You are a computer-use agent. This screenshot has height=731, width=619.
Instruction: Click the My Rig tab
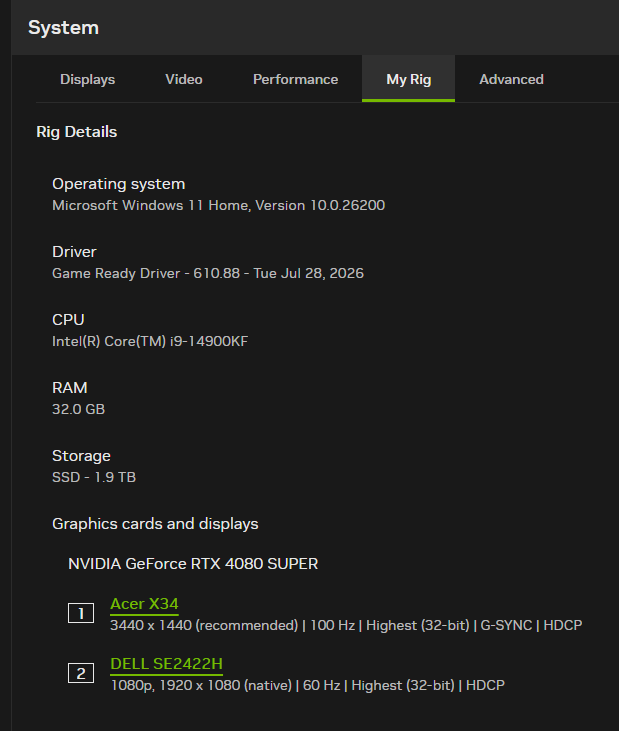(x=408, y=79)
